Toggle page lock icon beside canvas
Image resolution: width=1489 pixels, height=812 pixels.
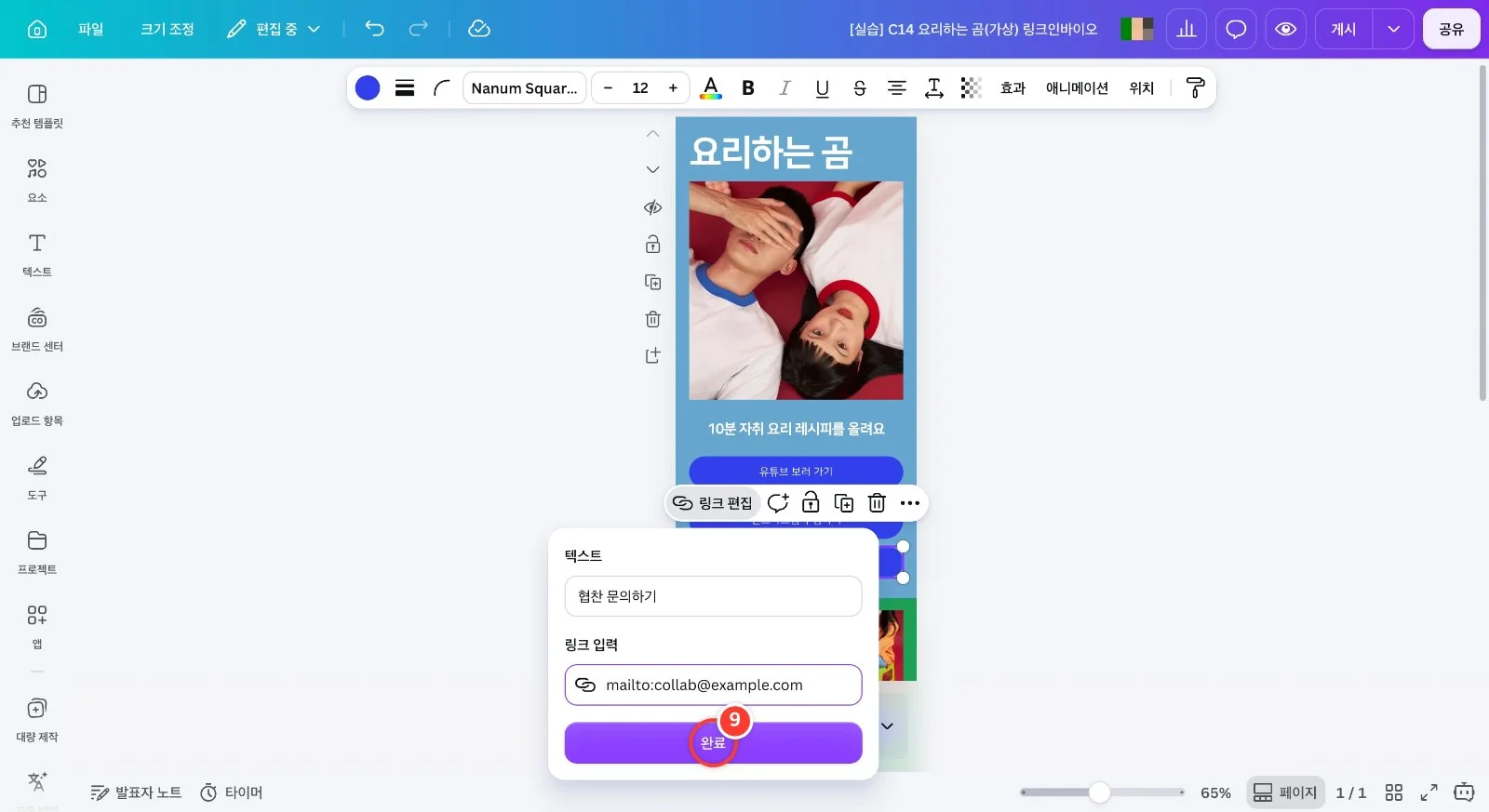pos(653,245)
